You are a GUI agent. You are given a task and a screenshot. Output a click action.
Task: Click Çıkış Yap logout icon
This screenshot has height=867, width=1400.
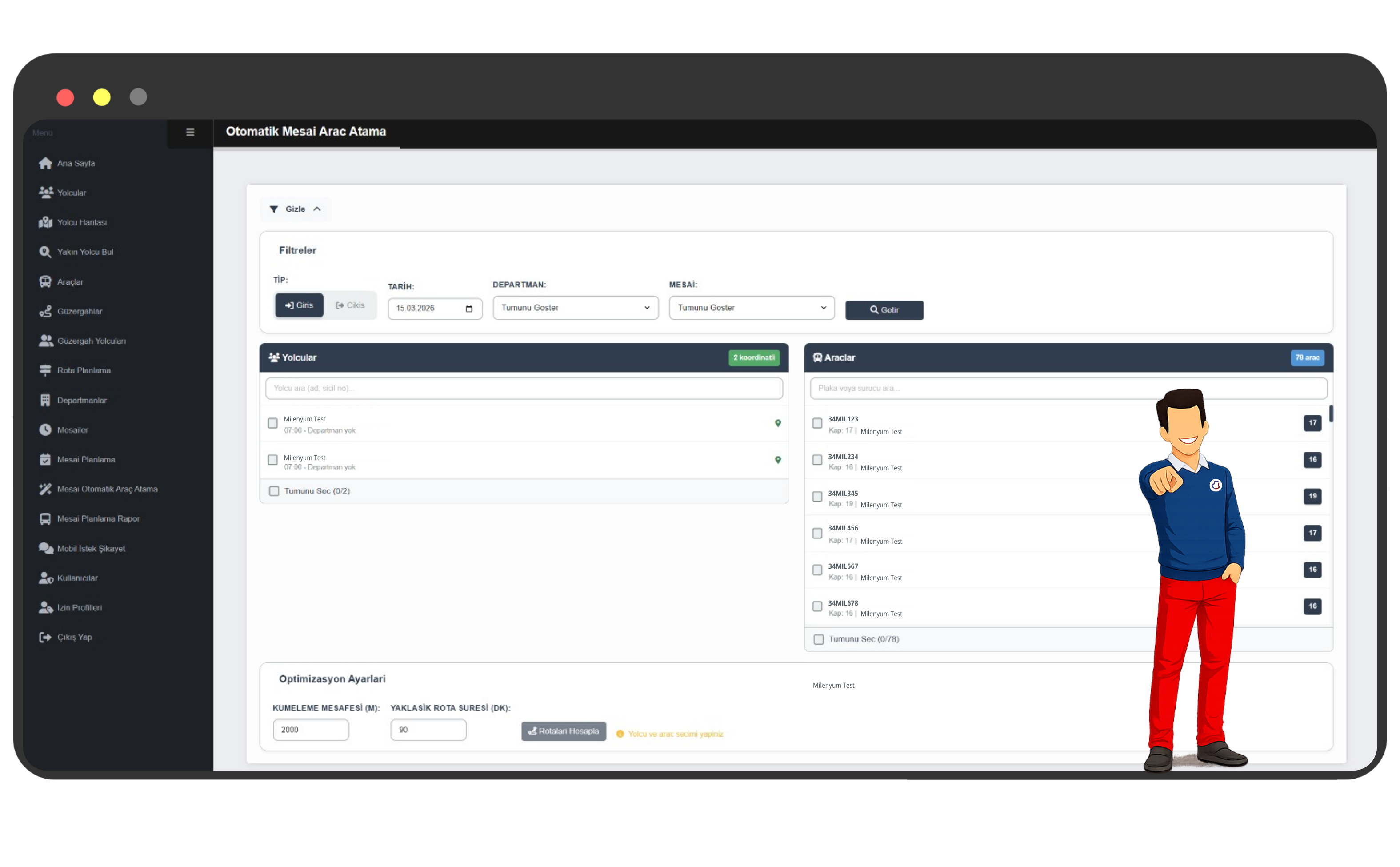[45, 637]
